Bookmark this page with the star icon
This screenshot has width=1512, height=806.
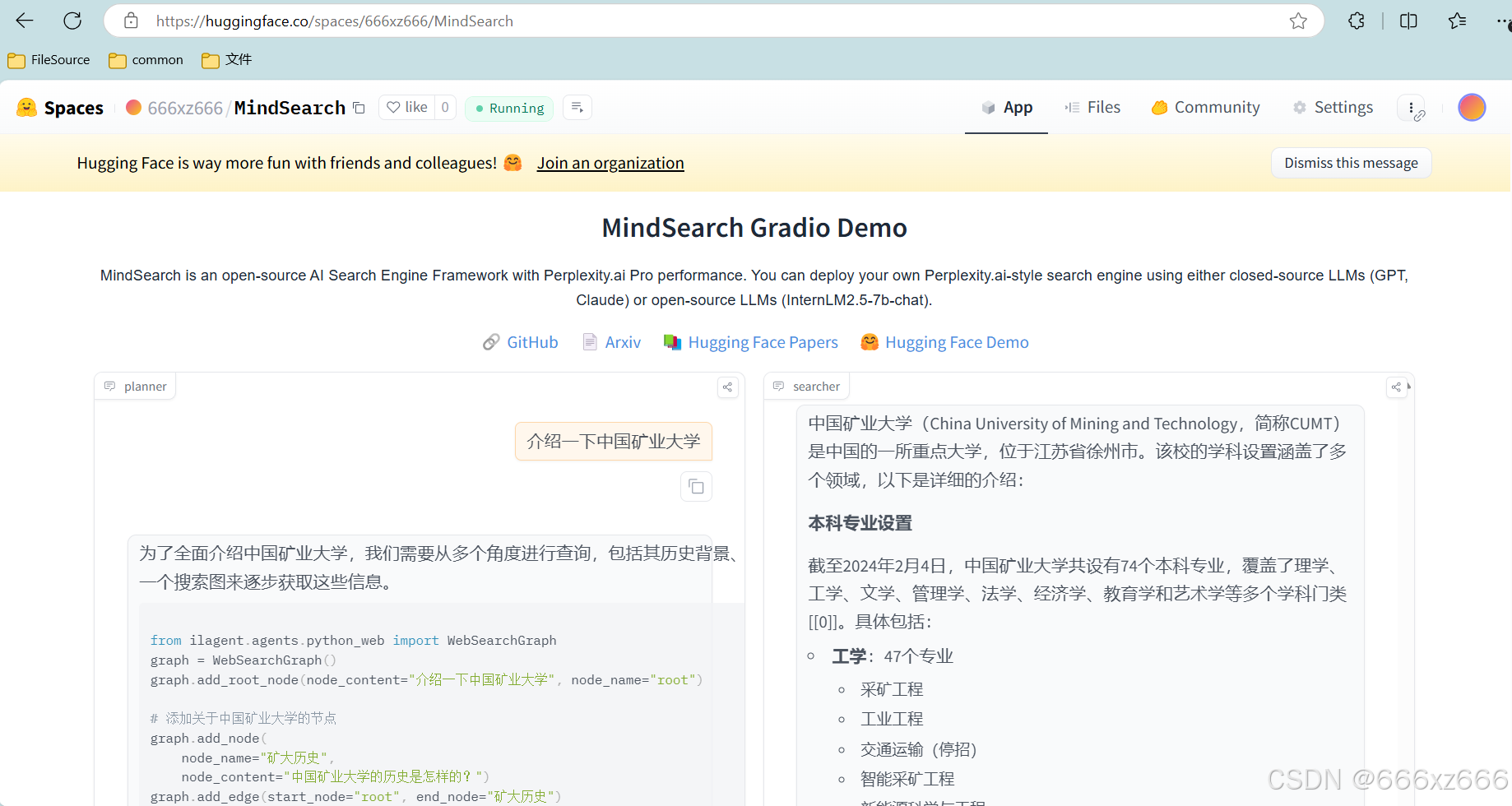1298,21
